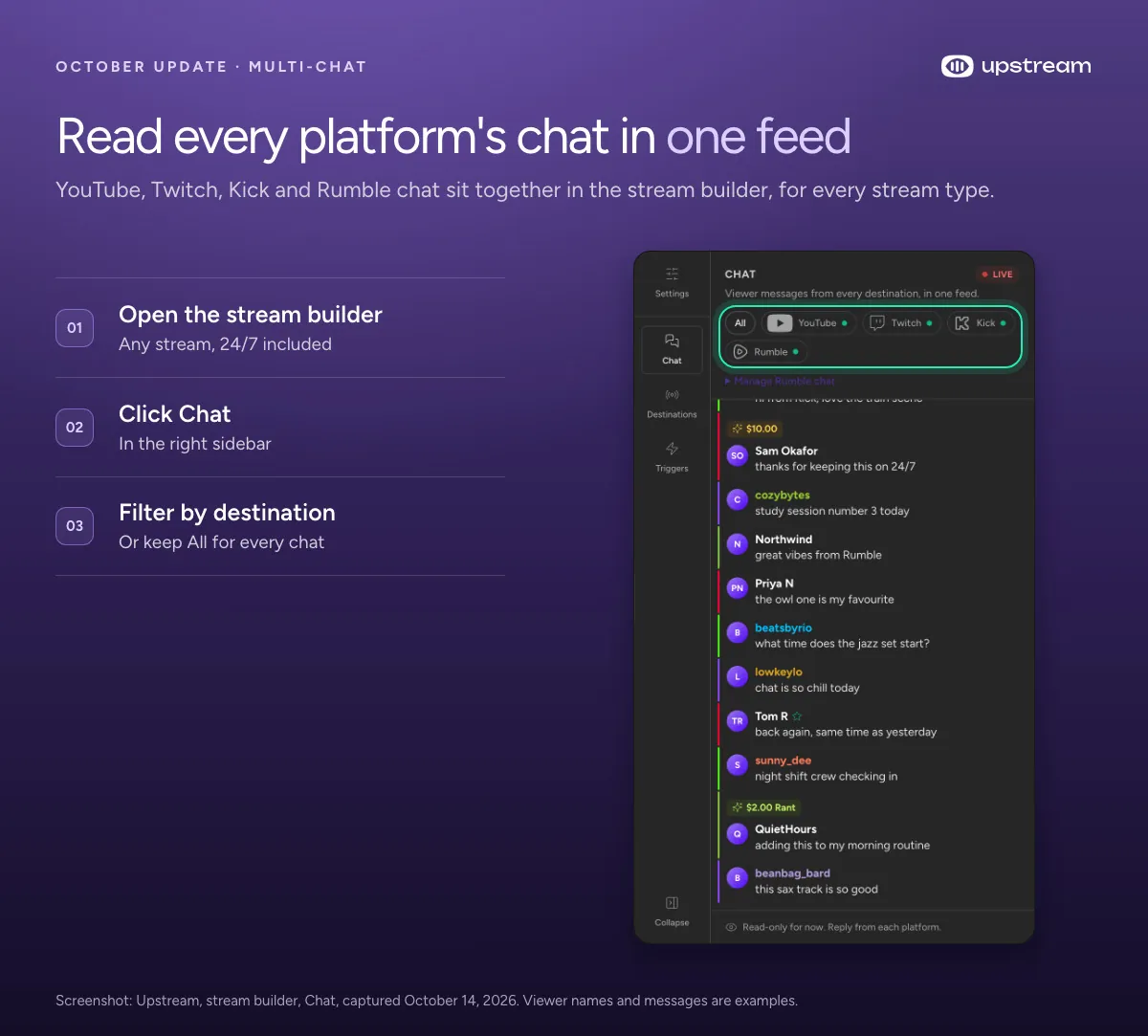
Task: Toggle the Rumble chat filter chip
Action: click(765, 352)
